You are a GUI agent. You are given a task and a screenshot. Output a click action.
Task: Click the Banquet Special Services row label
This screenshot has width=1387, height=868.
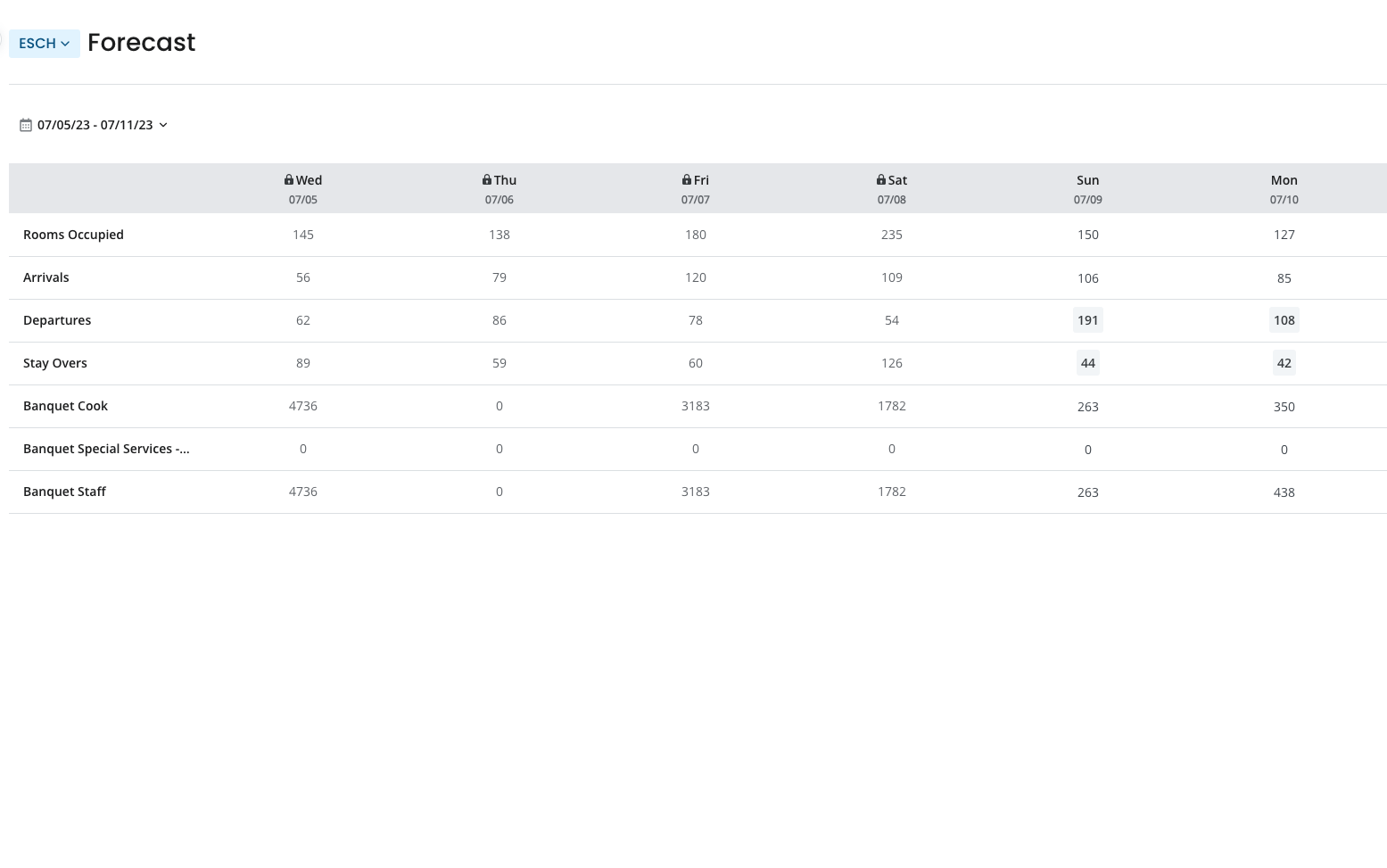(106, 449)
